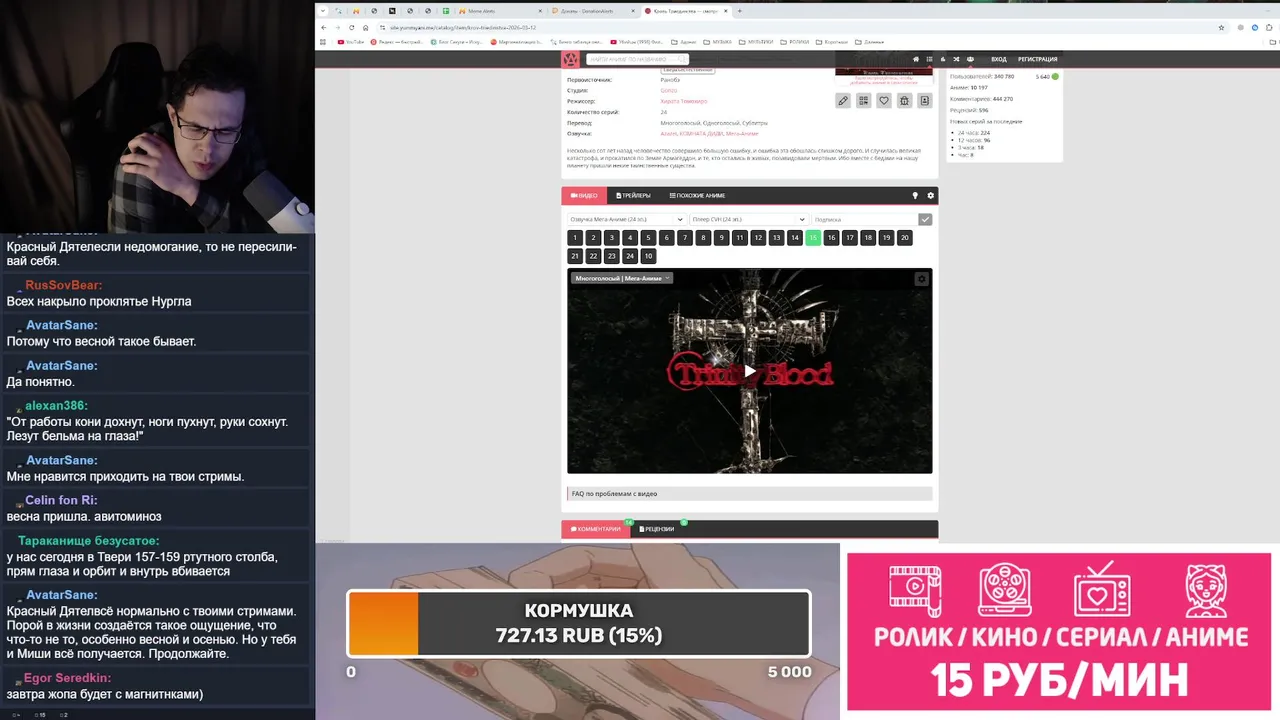Switch to the ТРЕЙЛЕРЫ tab

pos(633,196)
